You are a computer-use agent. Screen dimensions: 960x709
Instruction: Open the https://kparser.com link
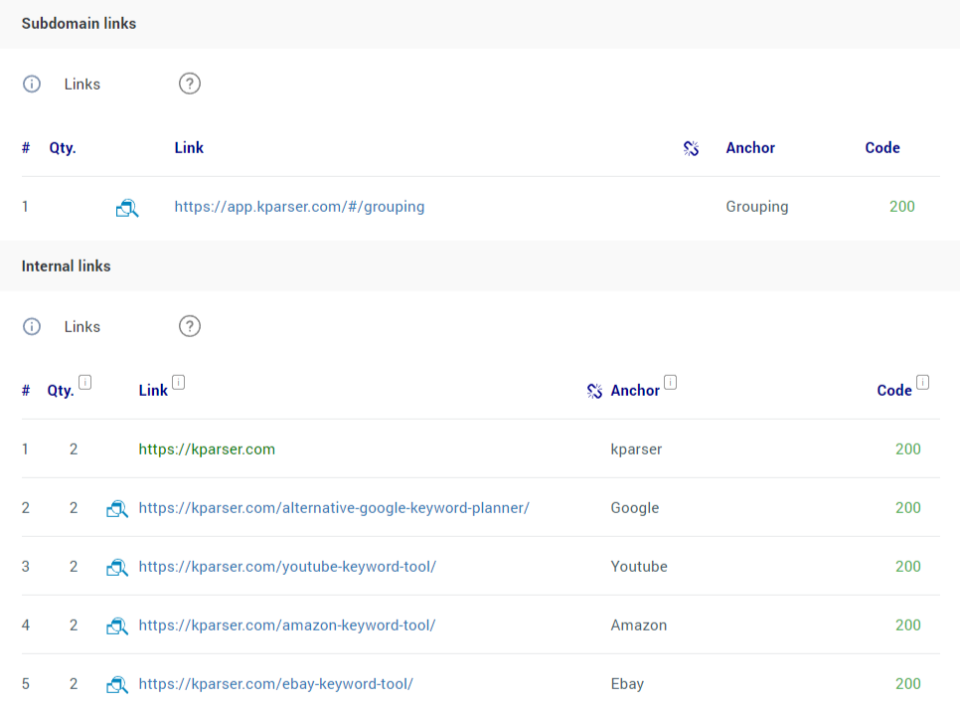tap(207, 449)
